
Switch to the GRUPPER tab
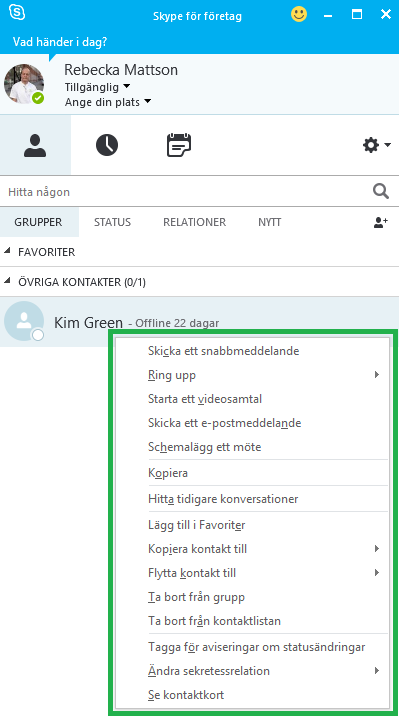tap(38, 222)
